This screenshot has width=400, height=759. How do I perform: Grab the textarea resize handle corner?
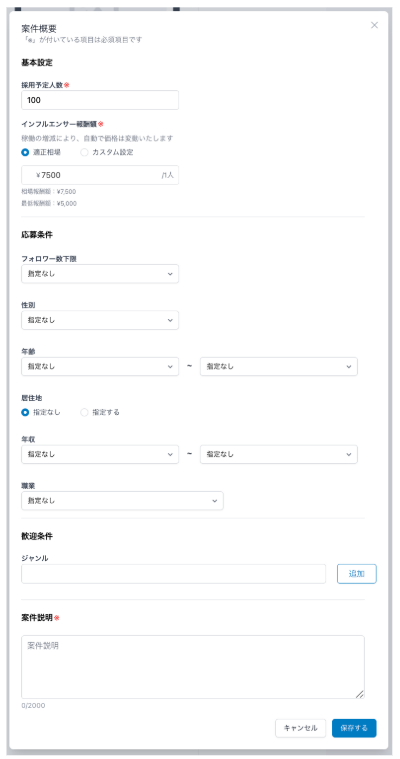360,694
